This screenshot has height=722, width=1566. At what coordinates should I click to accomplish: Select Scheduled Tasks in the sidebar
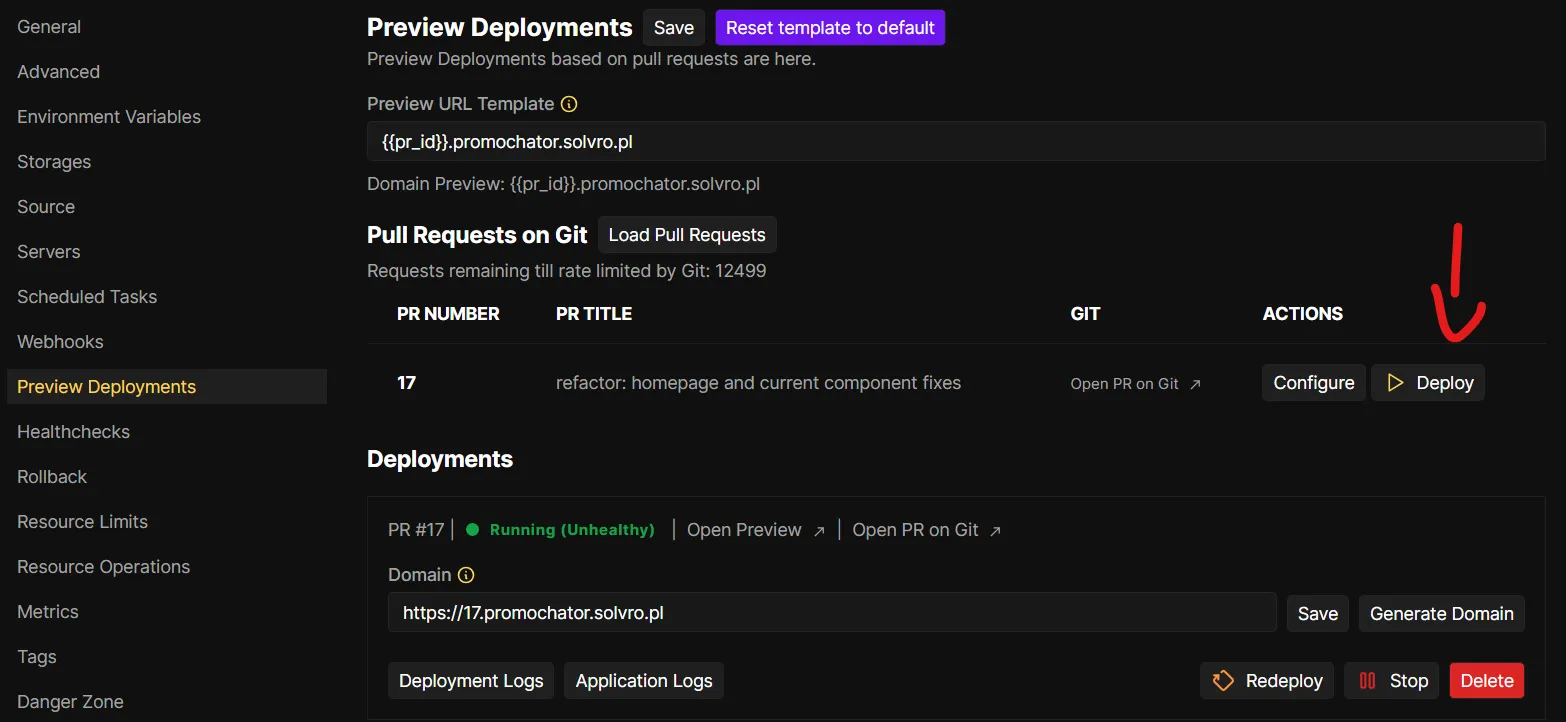tap(87, 297)
